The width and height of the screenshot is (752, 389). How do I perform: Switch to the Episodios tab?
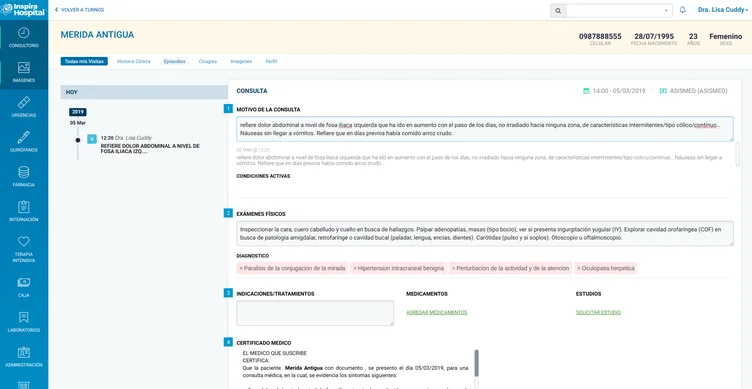(174, 61)
